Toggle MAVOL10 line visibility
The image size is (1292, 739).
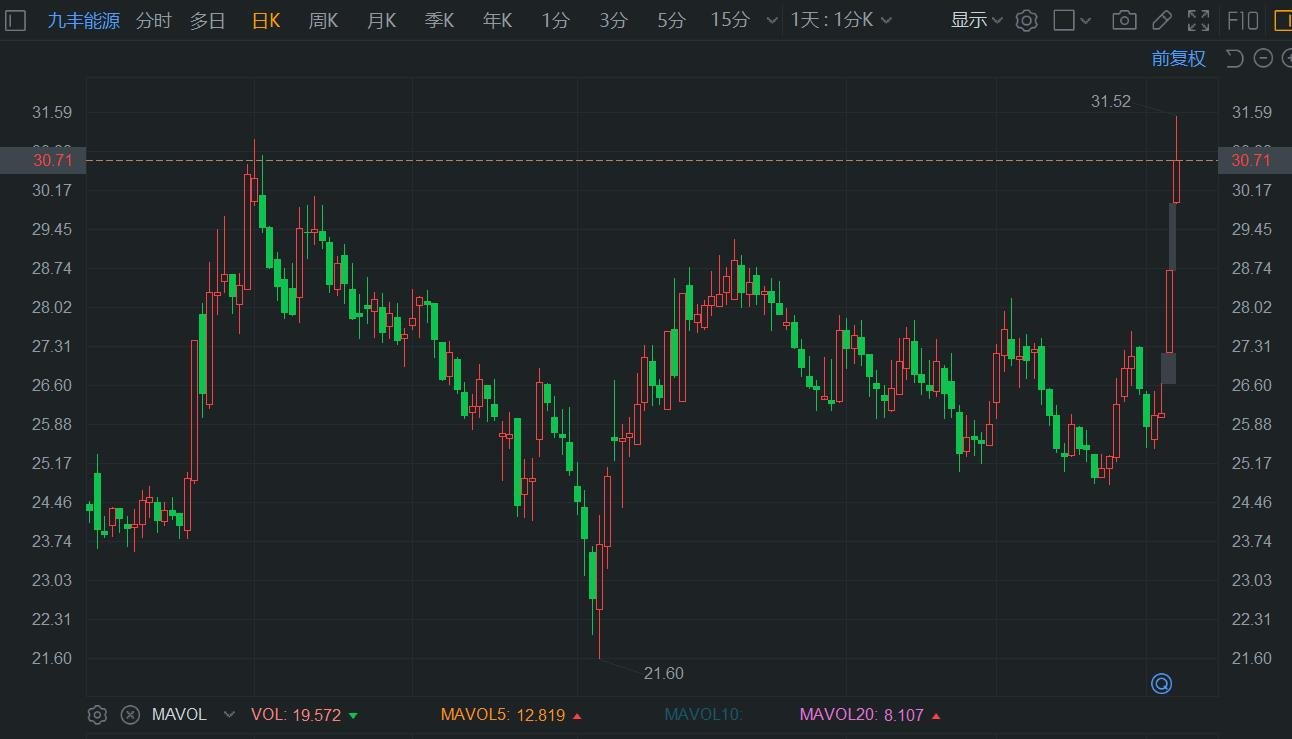pos(704,715)
